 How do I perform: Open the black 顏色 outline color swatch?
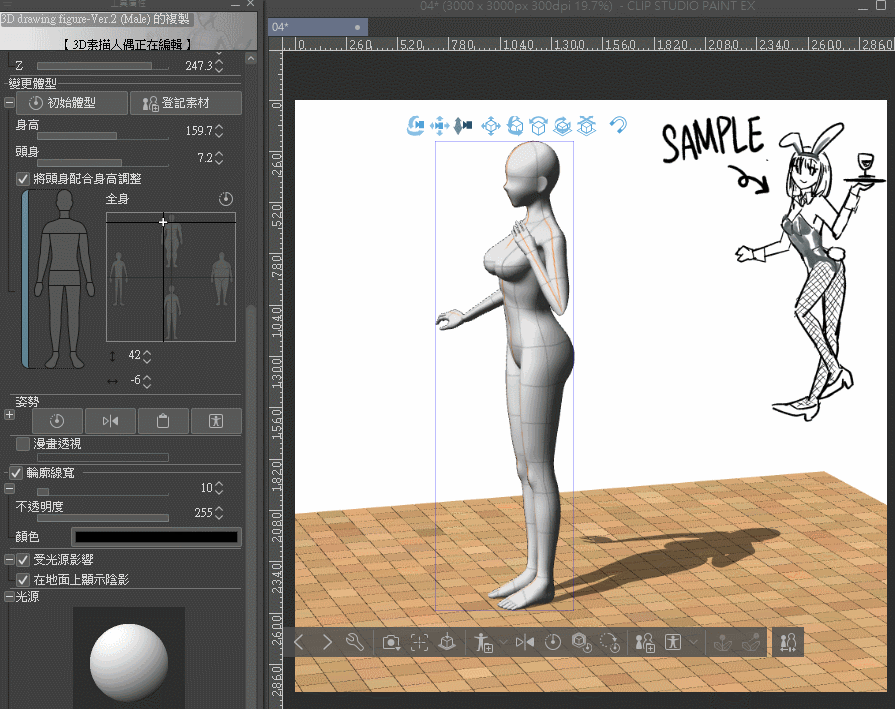click(155, 537)
